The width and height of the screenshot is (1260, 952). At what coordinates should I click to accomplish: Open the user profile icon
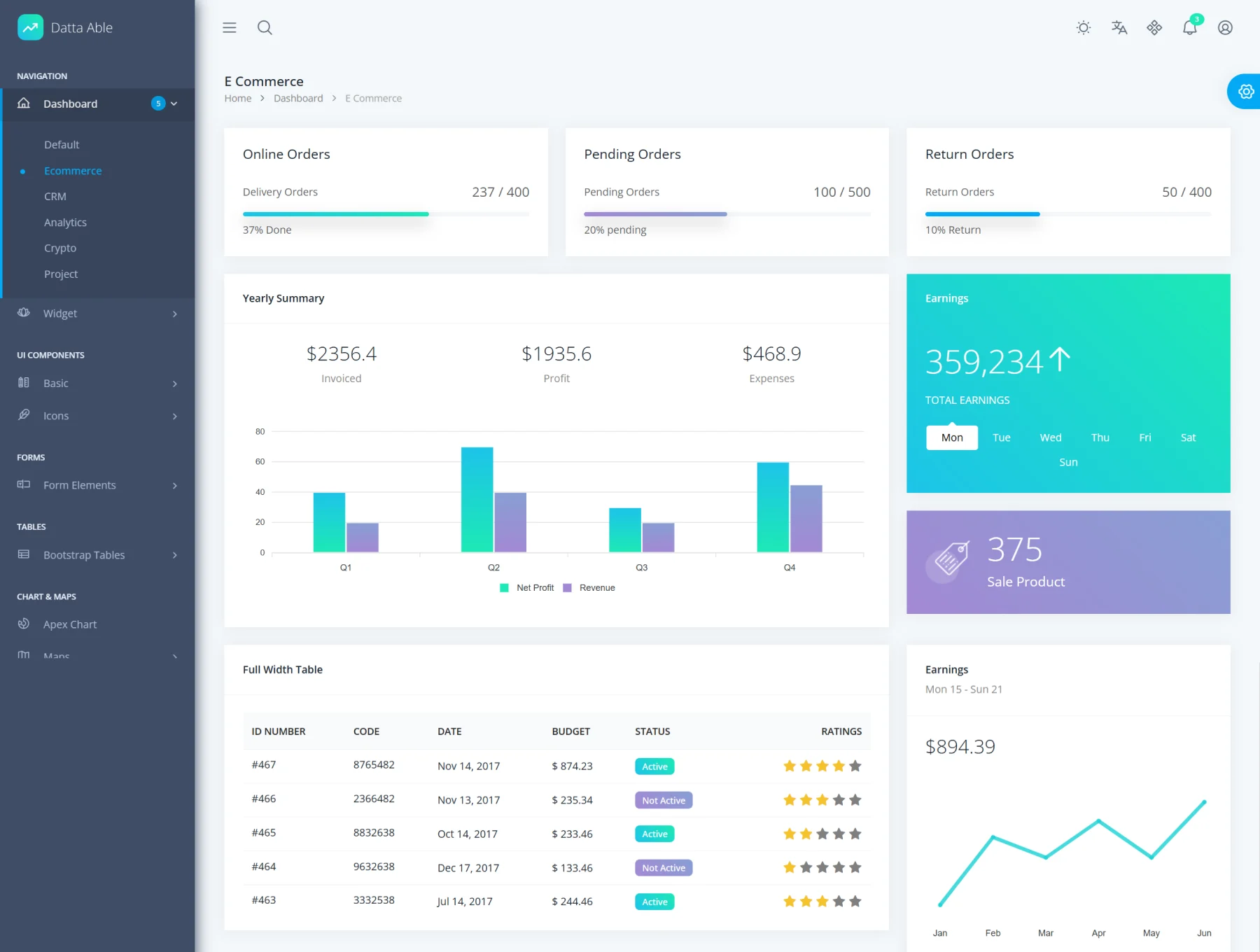(x=1225, y=28)
